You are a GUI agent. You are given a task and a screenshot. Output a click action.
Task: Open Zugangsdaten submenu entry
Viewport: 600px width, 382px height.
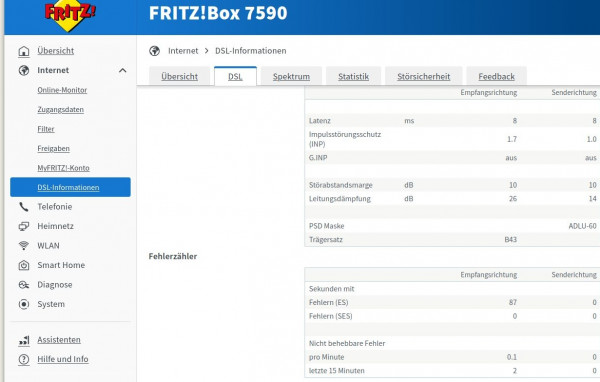60,109
